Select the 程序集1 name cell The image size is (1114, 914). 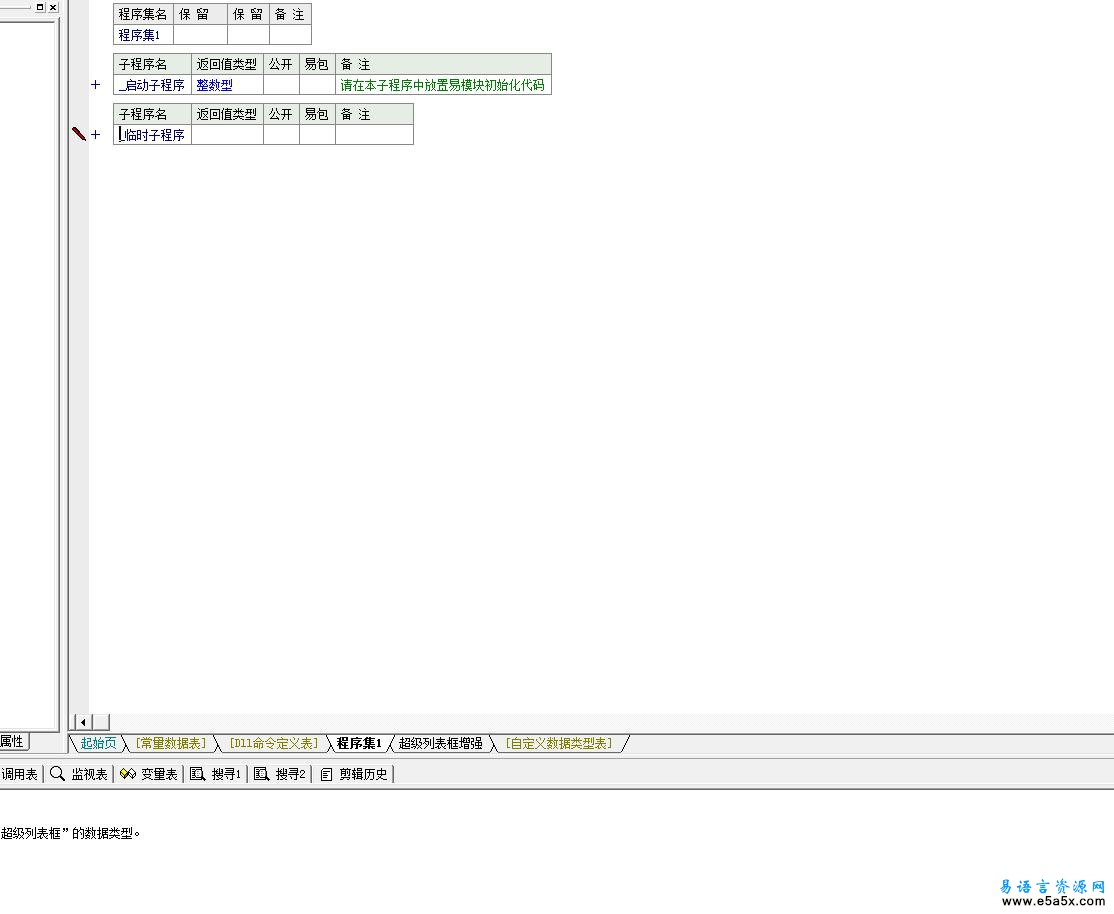point(143,35)
